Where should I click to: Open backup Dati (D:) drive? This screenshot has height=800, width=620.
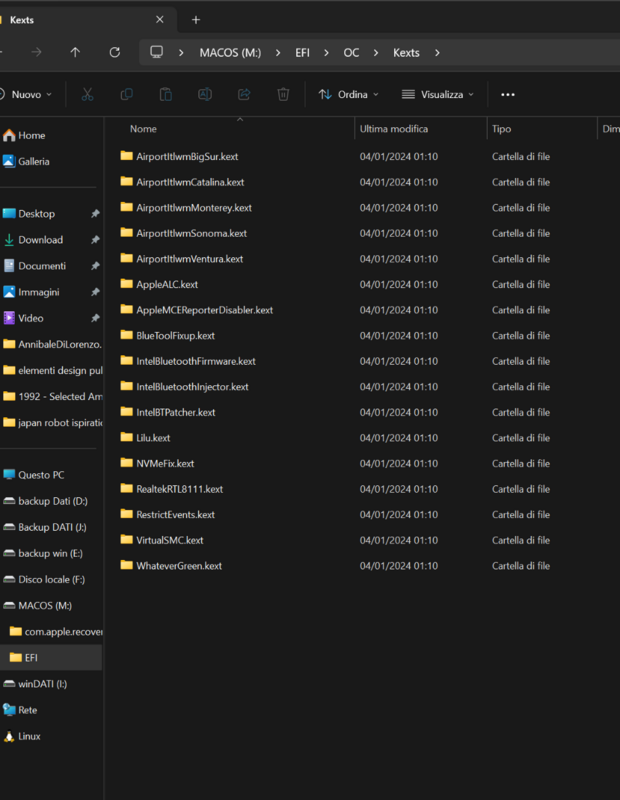[45, 501]
